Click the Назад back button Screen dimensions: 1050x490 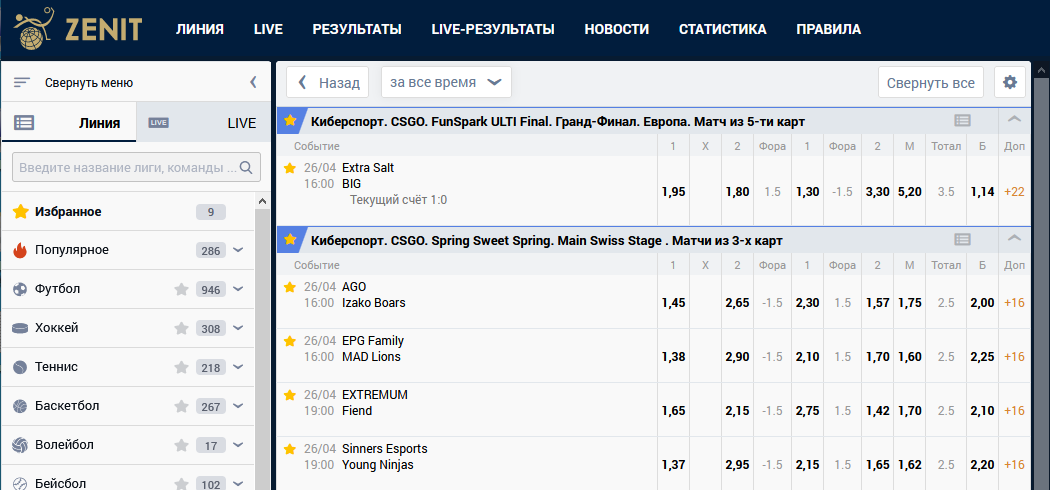(x=327, y=82)
